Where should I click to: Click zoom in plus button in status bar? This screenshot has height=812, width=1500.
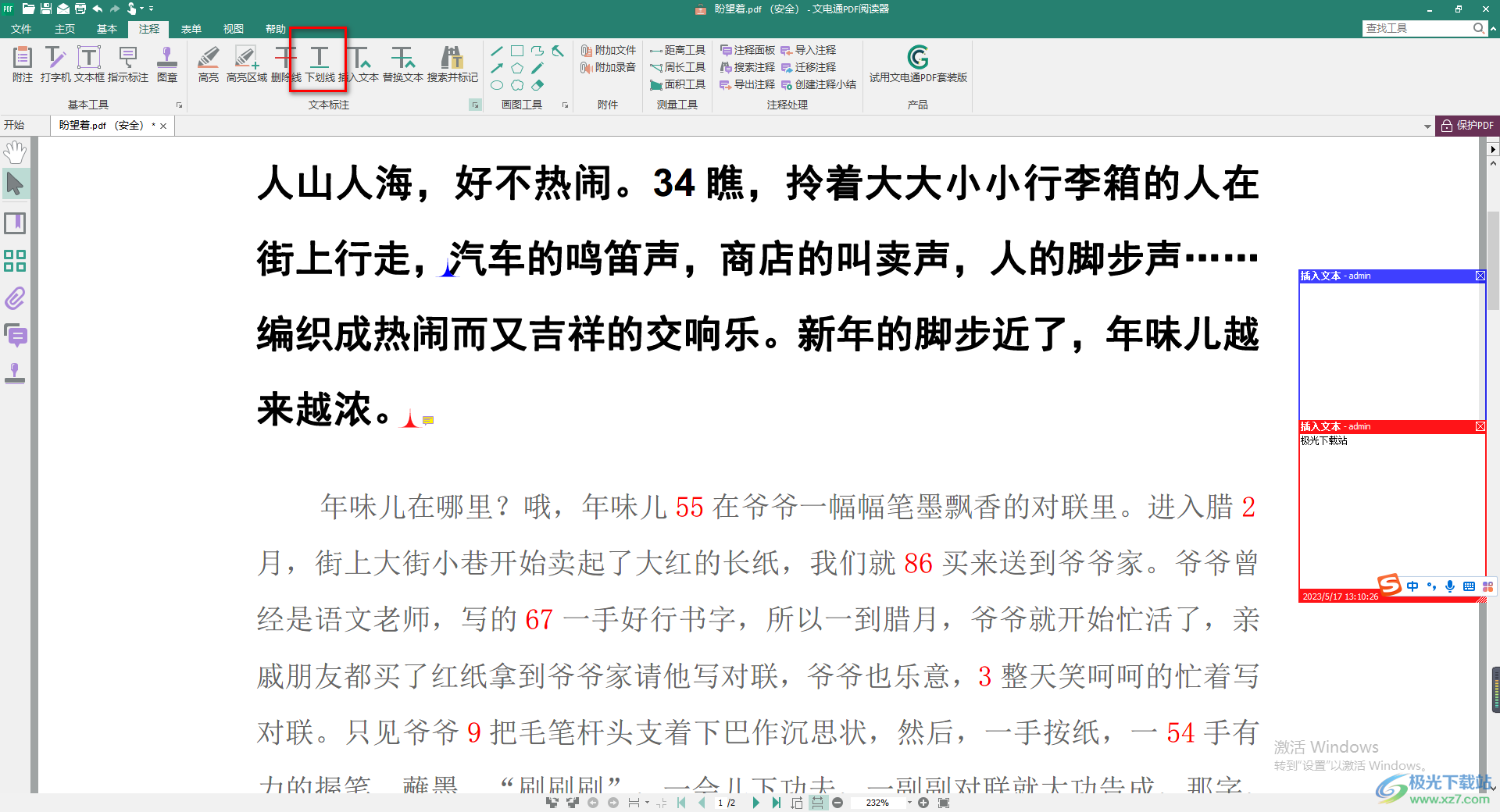[923, 803]
